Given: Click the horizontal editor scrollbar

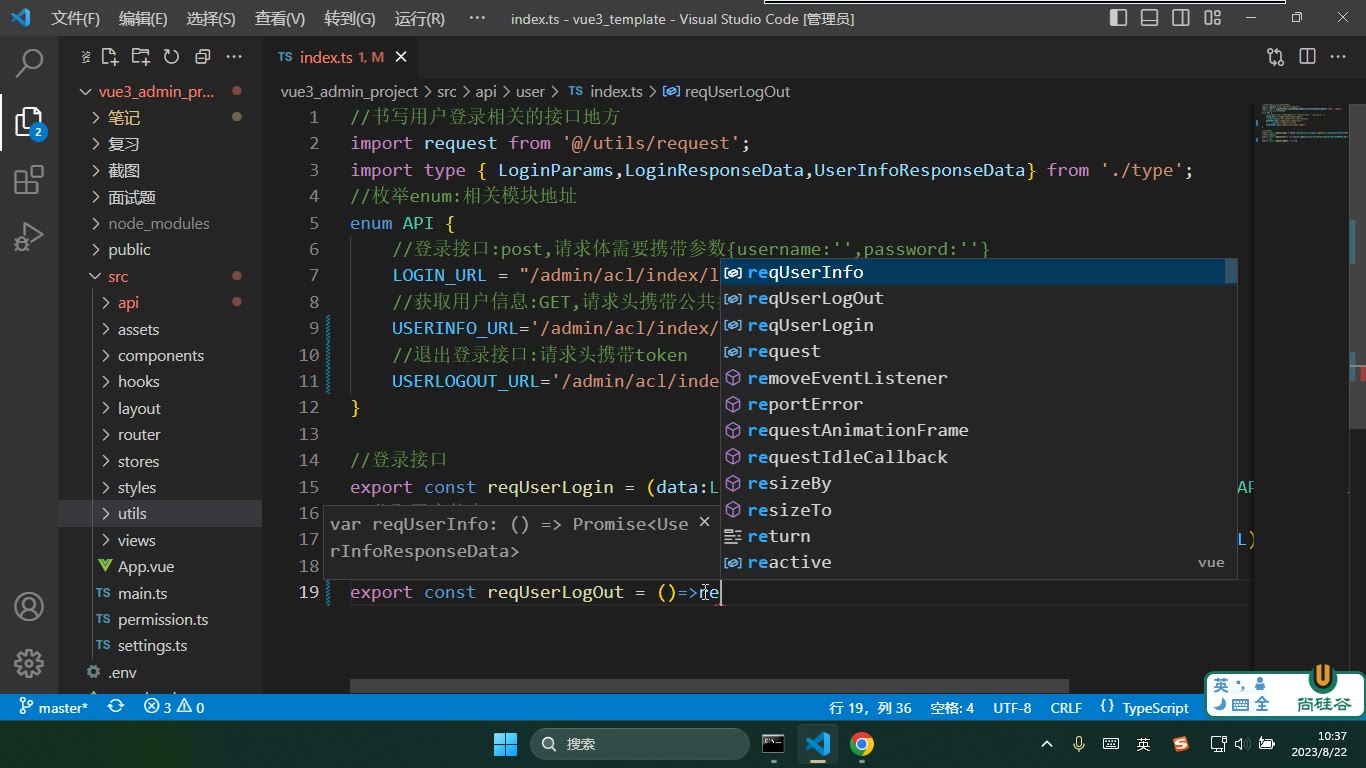Looking at the screenshot, I should [x=709, y=686].
